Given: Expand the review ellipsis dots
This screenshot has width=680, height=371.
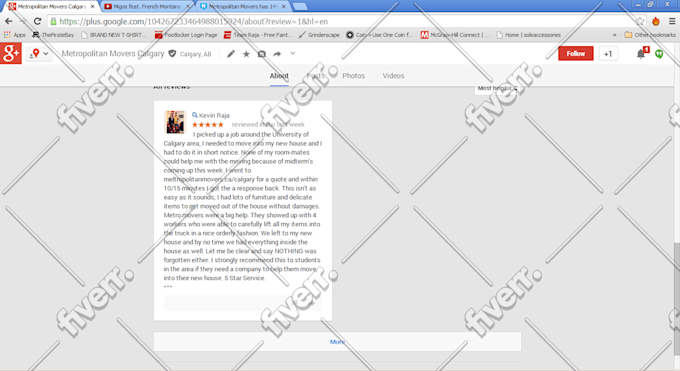Looking at the screenshot, I should [168, 286].
